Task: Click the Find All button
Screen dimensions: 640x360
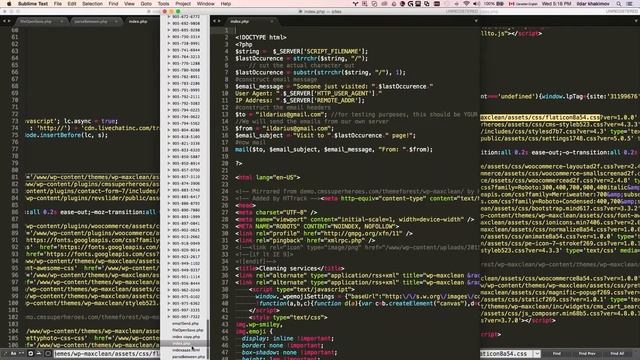Action: coord(617,353)
